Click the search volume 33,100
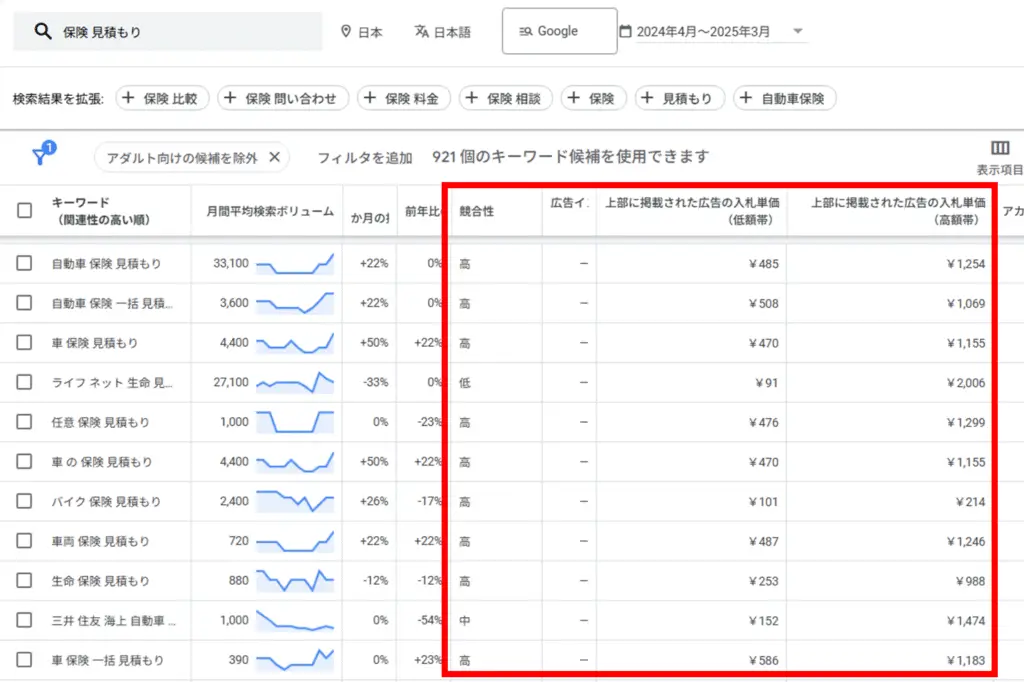This screenshot has width=1024, height=682. (x=231, y=263)
